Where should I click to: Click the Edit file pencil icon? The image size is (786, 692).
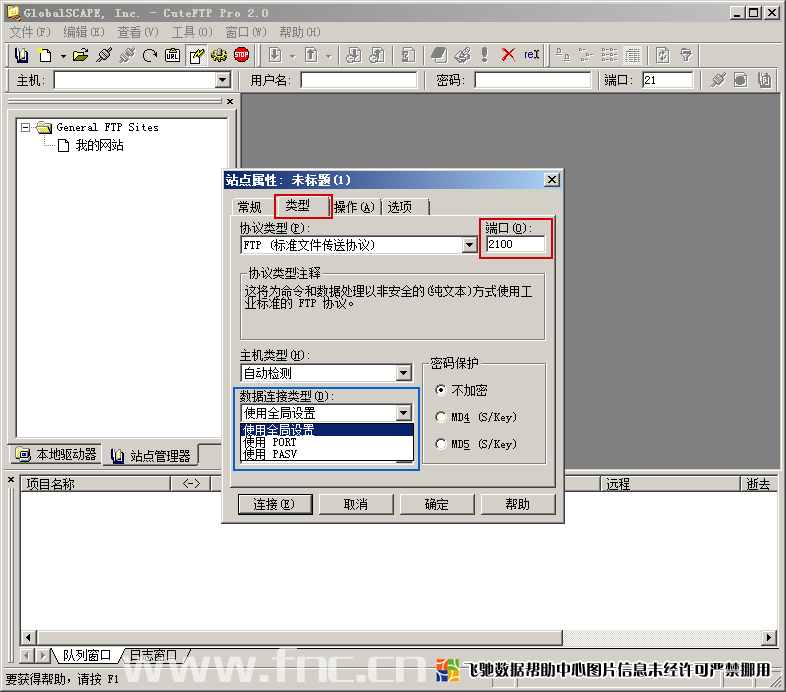(x=462, y=55)
